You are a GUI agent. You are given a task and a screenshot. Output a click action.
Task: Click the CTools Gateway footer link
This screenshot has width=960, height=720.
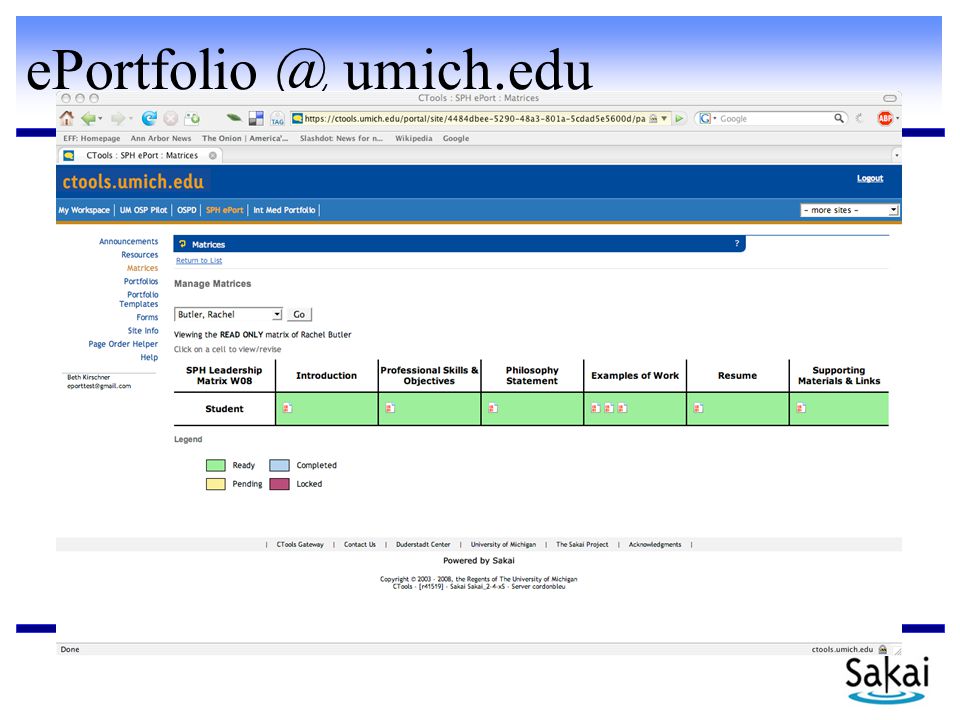coord(300,544)
